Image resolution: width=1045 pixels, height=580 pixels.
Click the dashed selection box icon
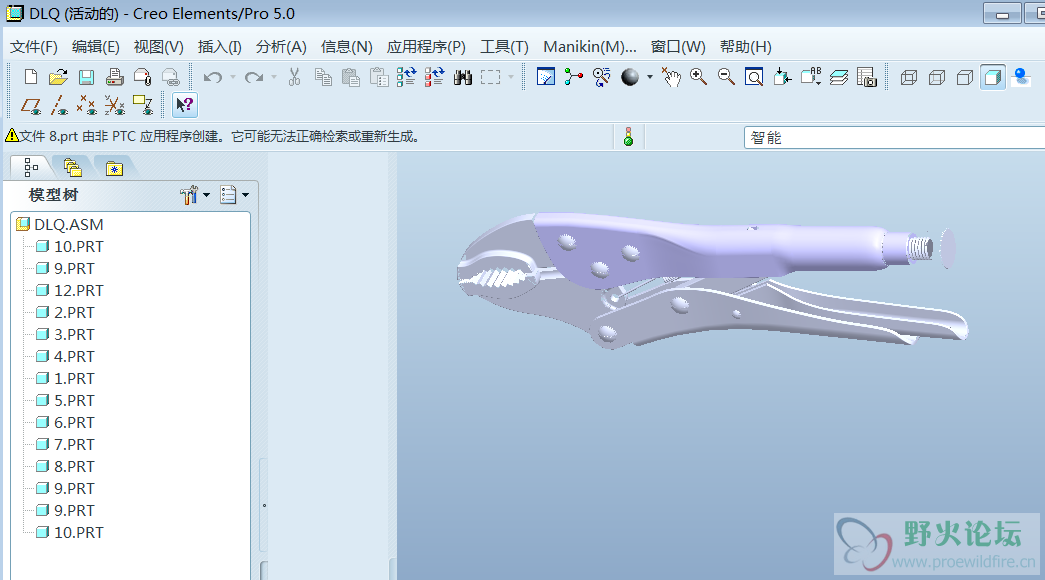pyautogui.click(x=491, y=77)
